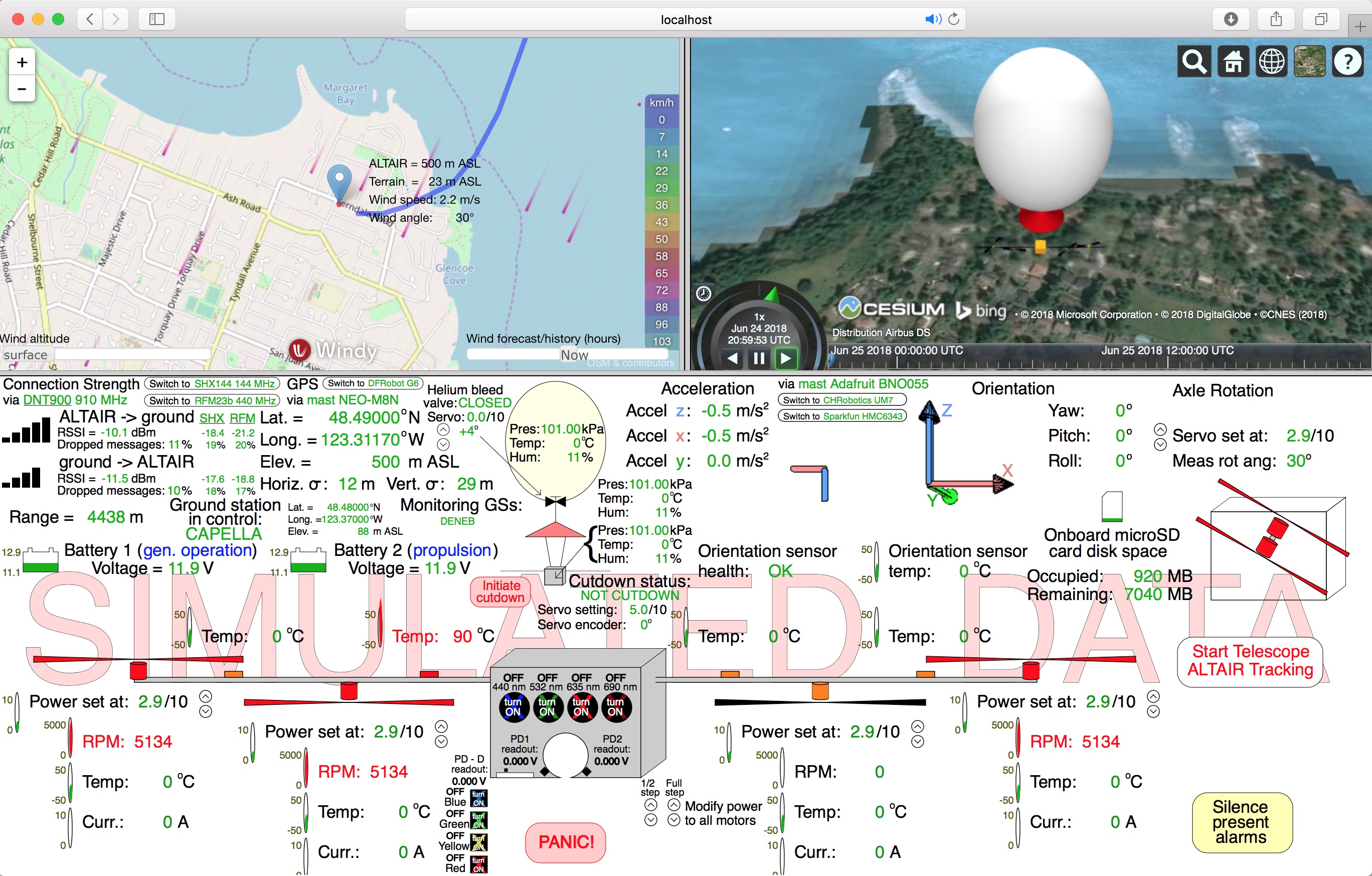
Task: Decrease helium bleed valve servo arrow
Action: tap(443, 445)
